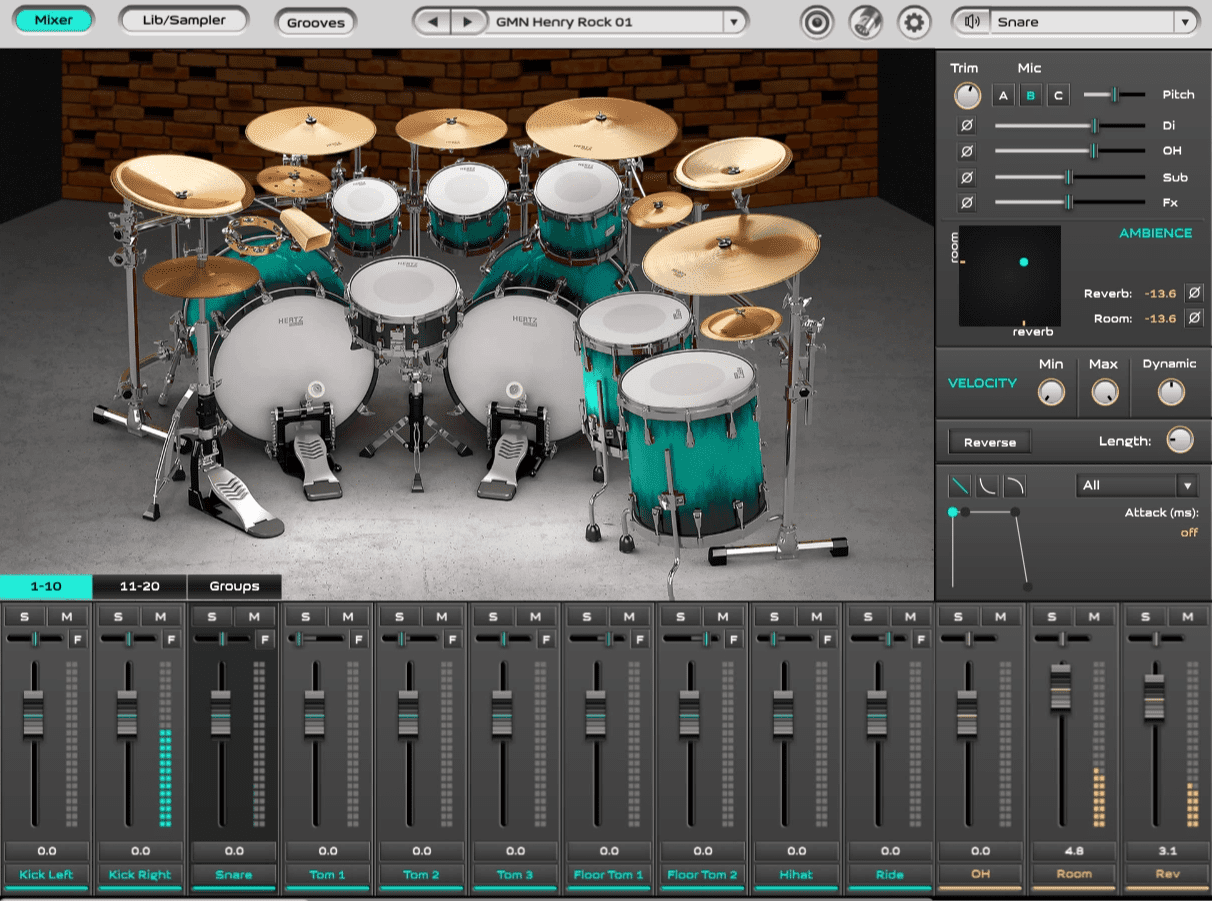The image size is (1212, 901).
Task: Solo the Hihat channel
Action: (775, 616)
